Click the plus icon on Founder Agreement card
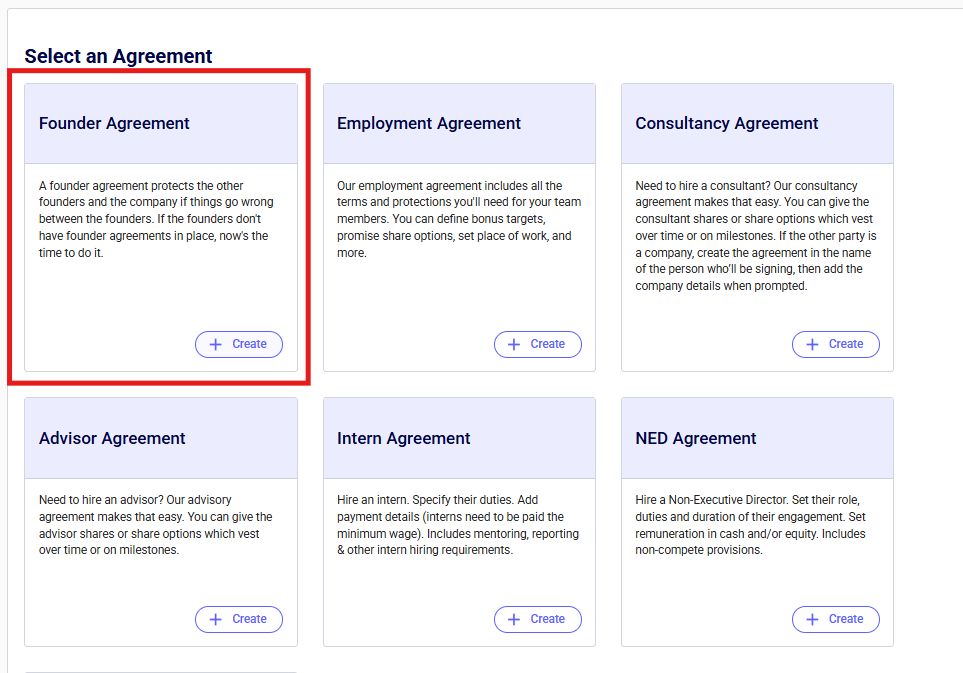Image resolution: width=963 pixels, height=673 pixels. pos(216,344)
